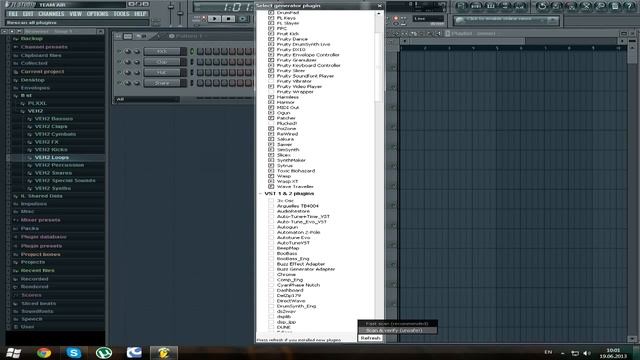
Task: Click the Windows Start button
Action: pyautogui.click(x=13, y=353)
